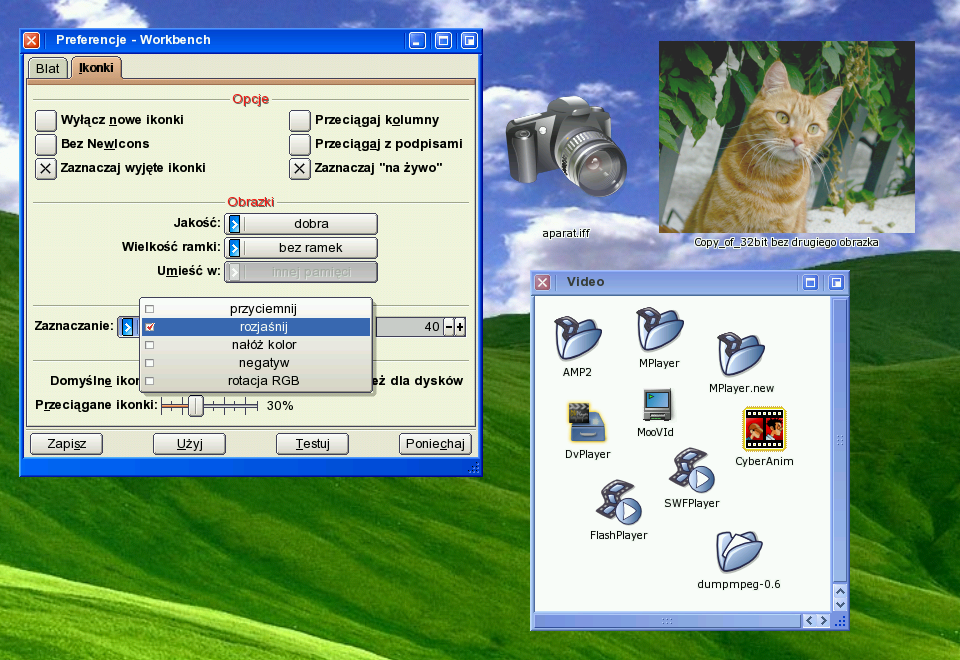Enable the Wyłącz nowe ikonki checkbox
This screenshot has height=660, width=960.
click(x=46, y=120)
